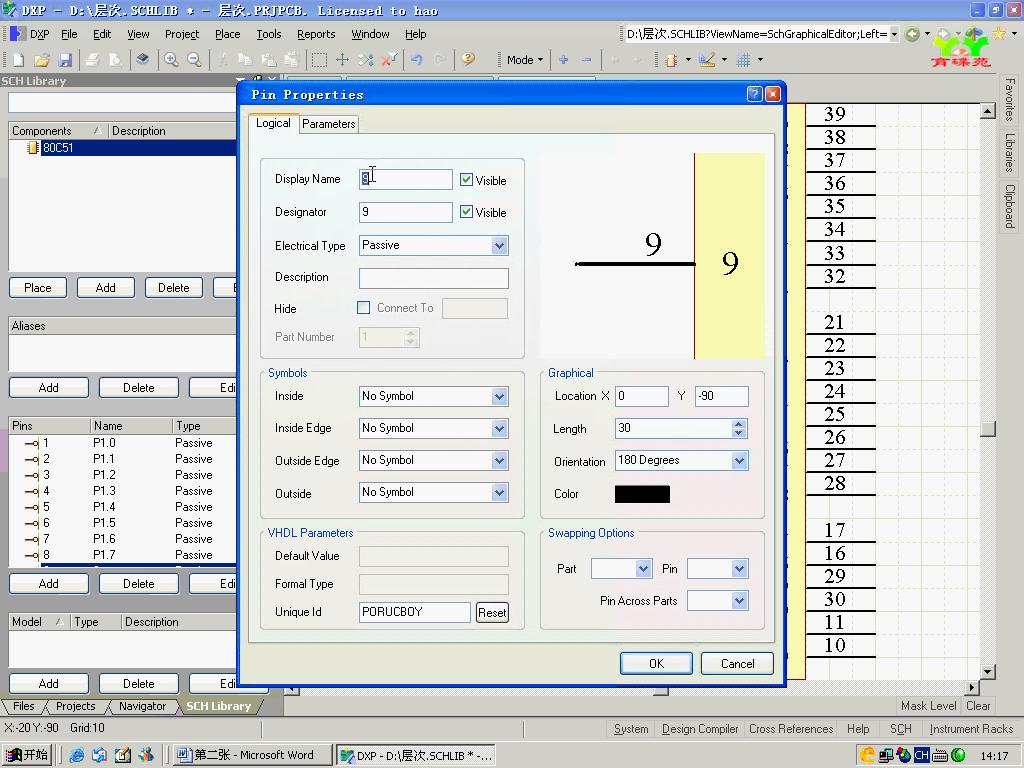Click the Description input field
The width and height of the screenshot is (1024, 768).
(434, 278)
